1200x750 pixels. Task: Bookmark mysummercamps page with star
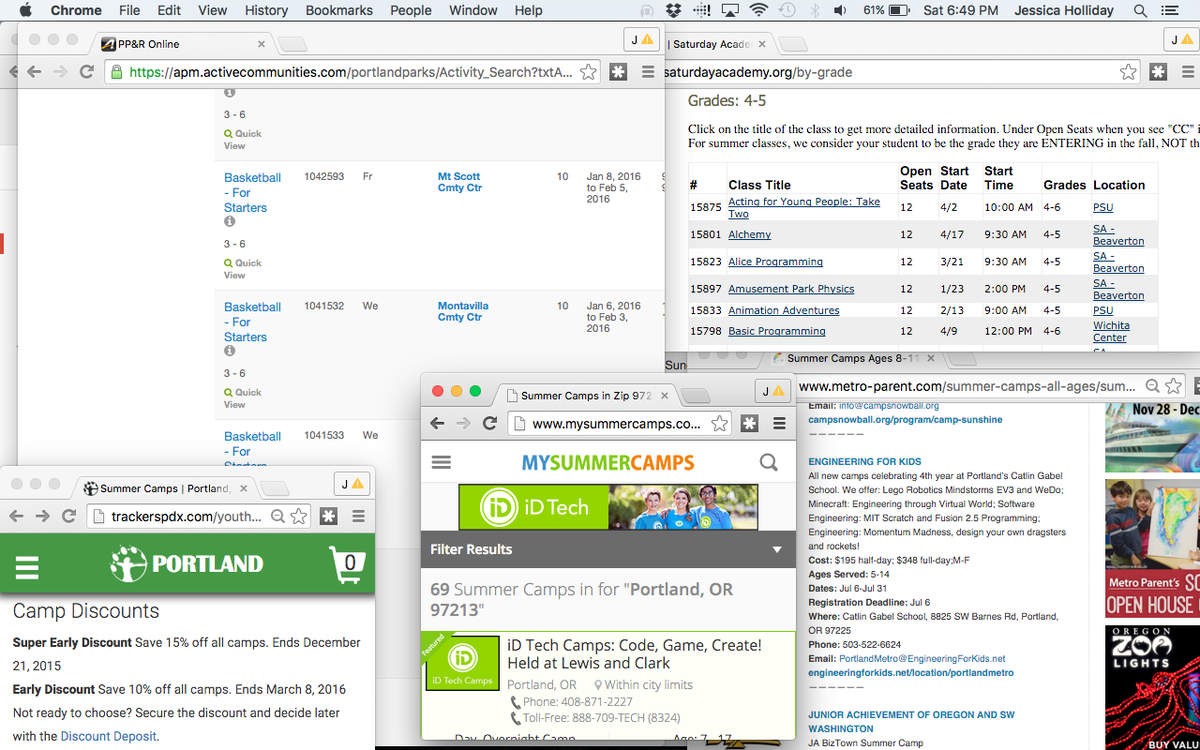719,423
